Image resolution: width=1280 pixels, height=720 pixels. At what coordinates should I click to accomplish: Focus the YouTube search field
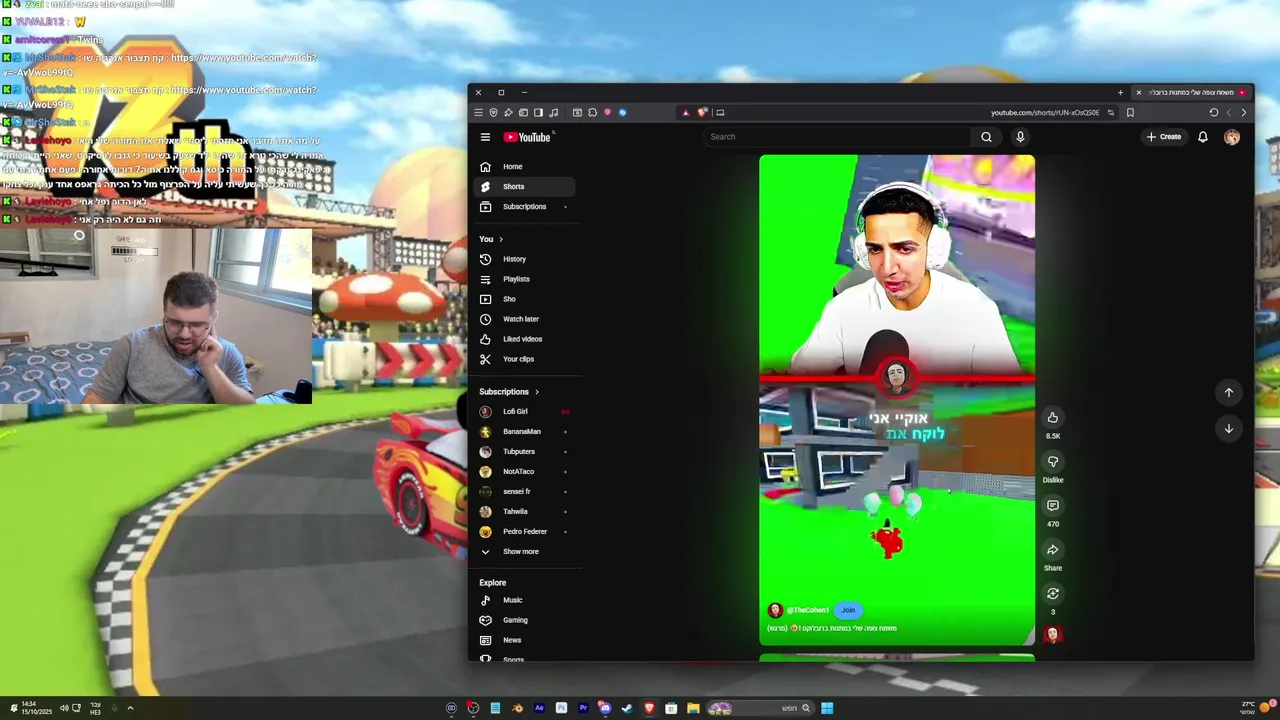click(837, 137)
